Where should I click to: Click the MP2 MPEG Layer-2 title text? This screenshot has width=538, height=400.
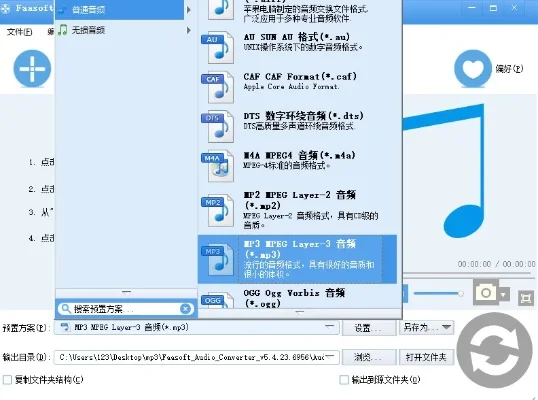299,200
